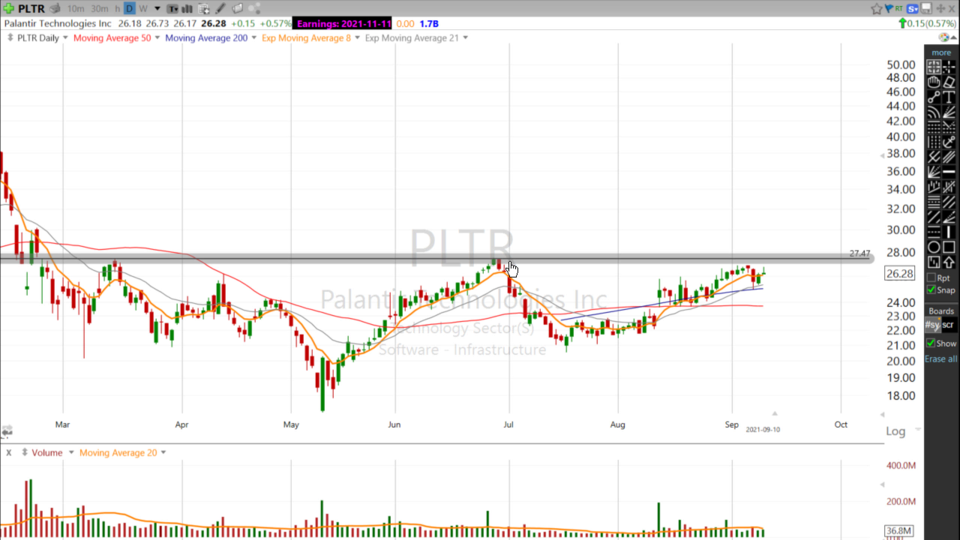Toggle the Snap checkbox
960x540 pixels.
tap(931, 290)
